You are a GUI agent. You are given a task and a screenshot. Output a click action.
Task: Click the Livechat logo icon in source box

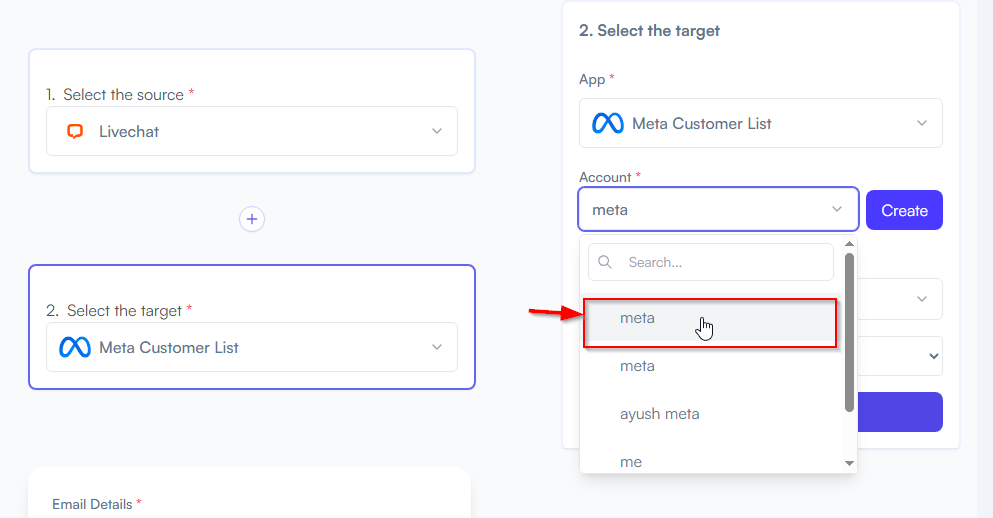click(75, 131)
